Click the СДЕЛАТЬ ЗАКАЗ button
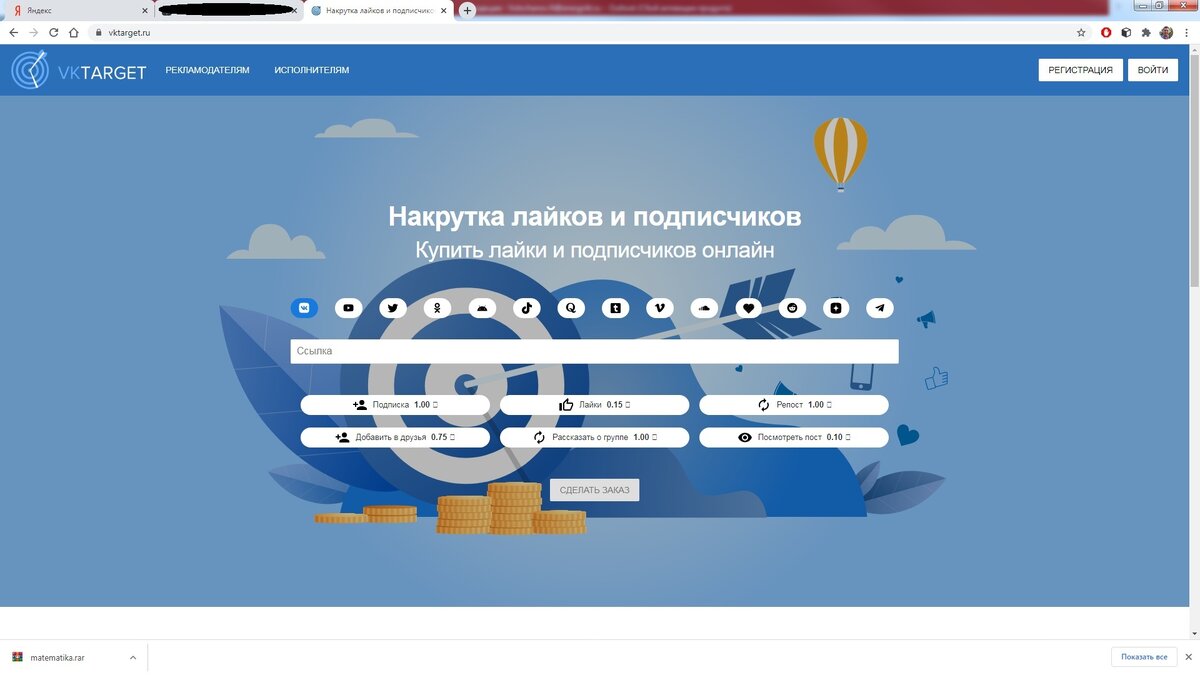Image resolution: width=1200 pixels, height=675 pixels. pos(594,489)
